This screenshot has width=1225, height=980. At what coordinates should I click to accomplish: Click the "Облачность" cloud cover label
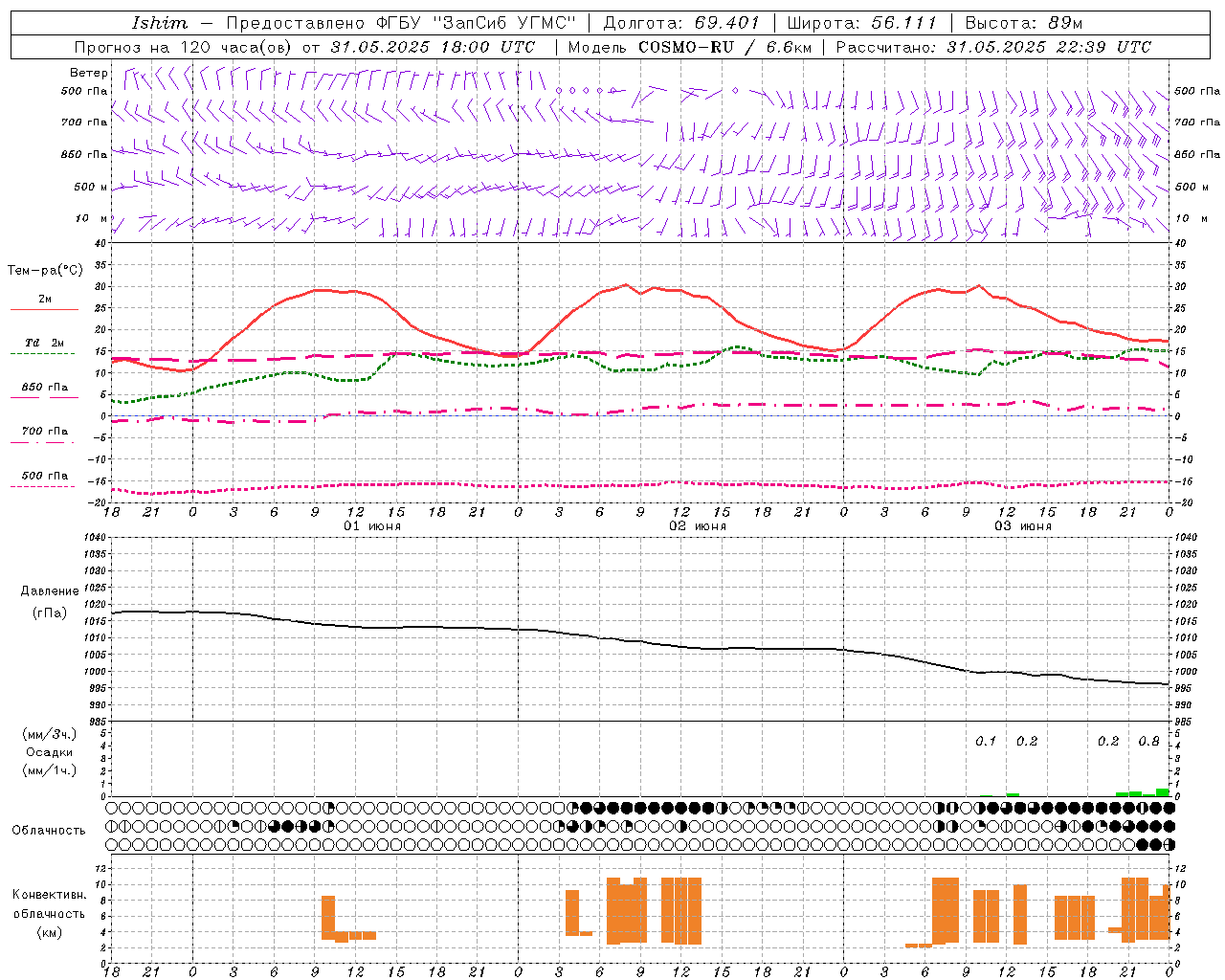click(x=49, y=831)
